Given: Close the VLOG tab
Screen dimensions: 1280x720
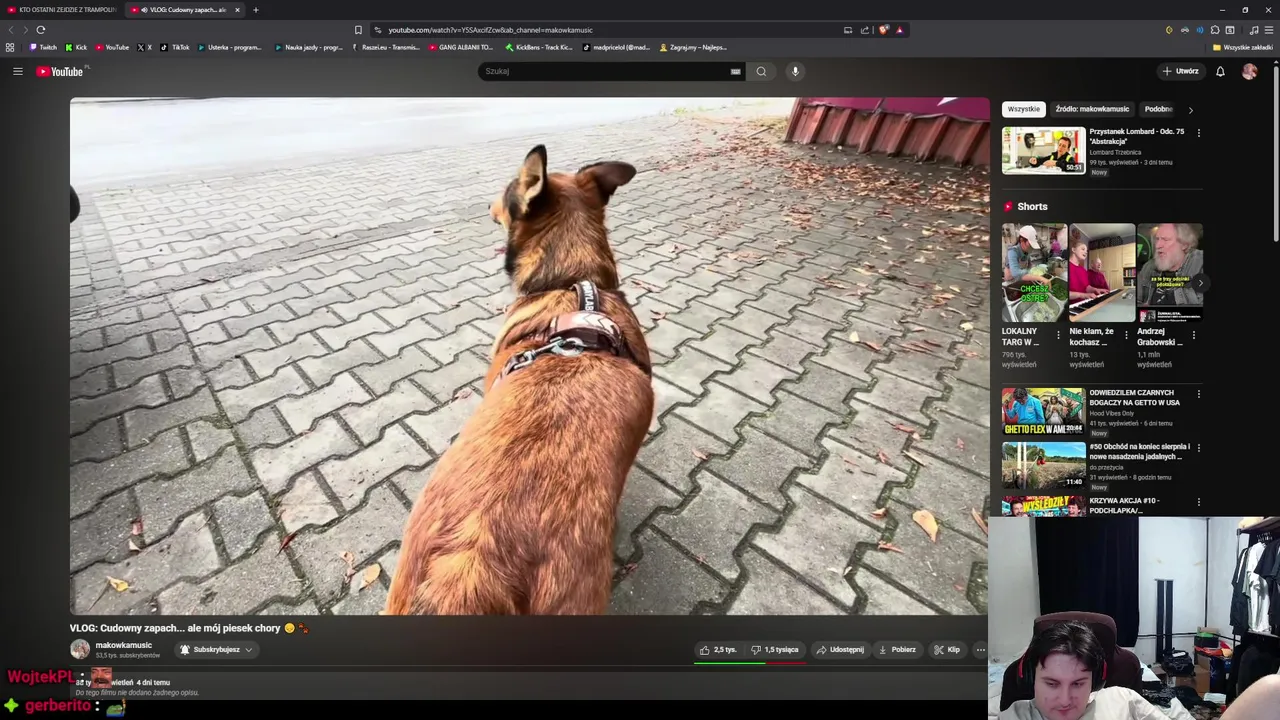Looking at the screenshot, I should [x=237, y=10].
